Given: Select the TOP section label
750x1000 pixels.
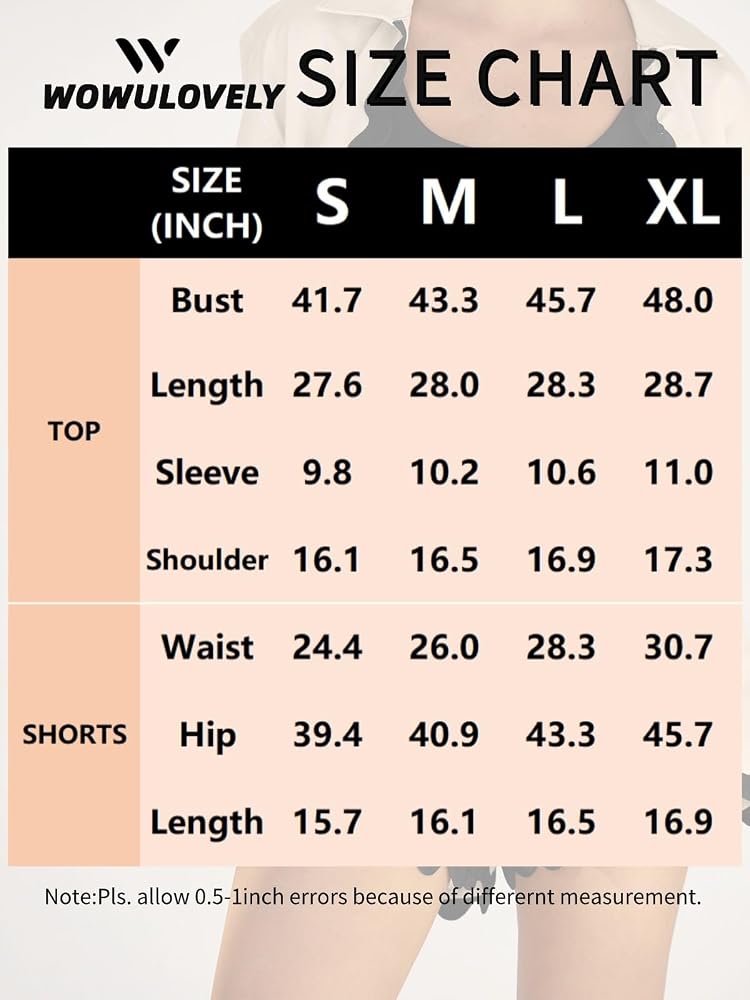Looking at the screenshot, I should [74, 432].
